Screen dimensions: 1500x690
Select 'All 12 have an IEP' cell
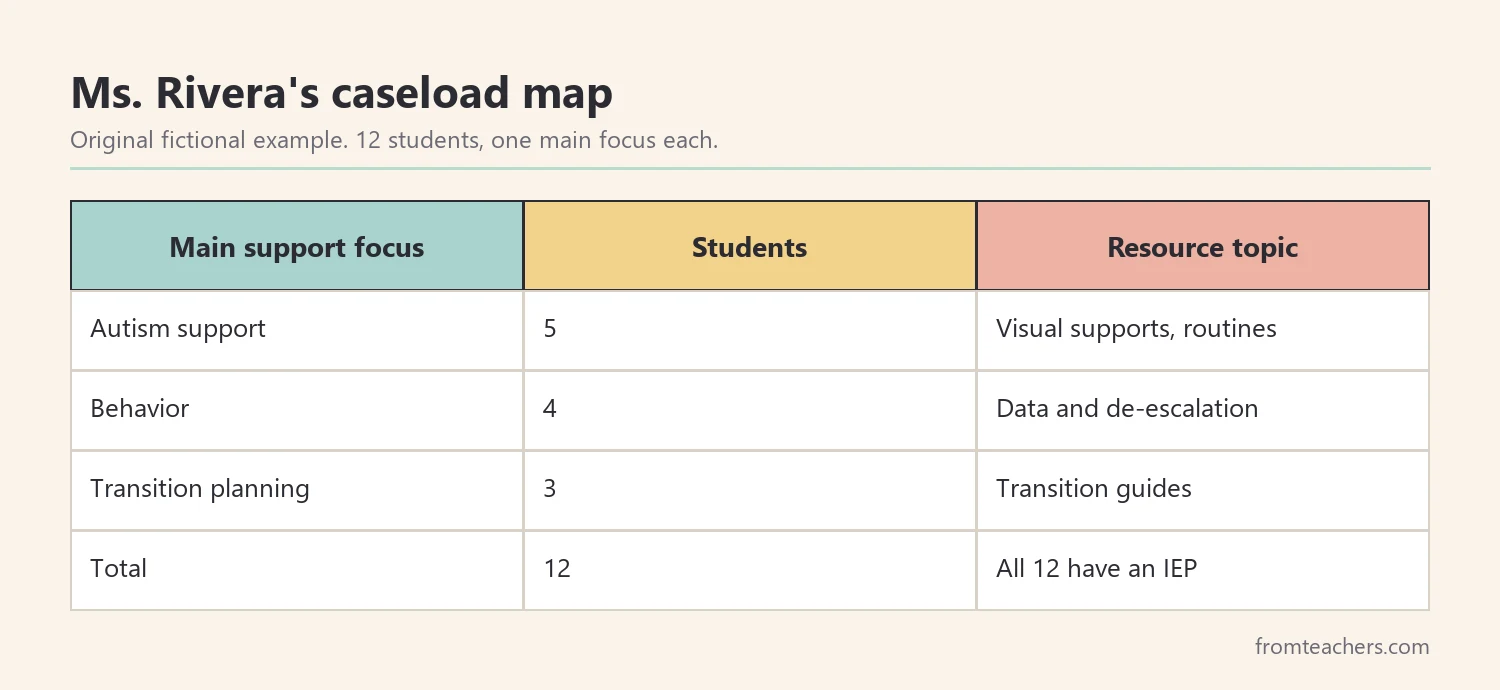[1203, 570]
